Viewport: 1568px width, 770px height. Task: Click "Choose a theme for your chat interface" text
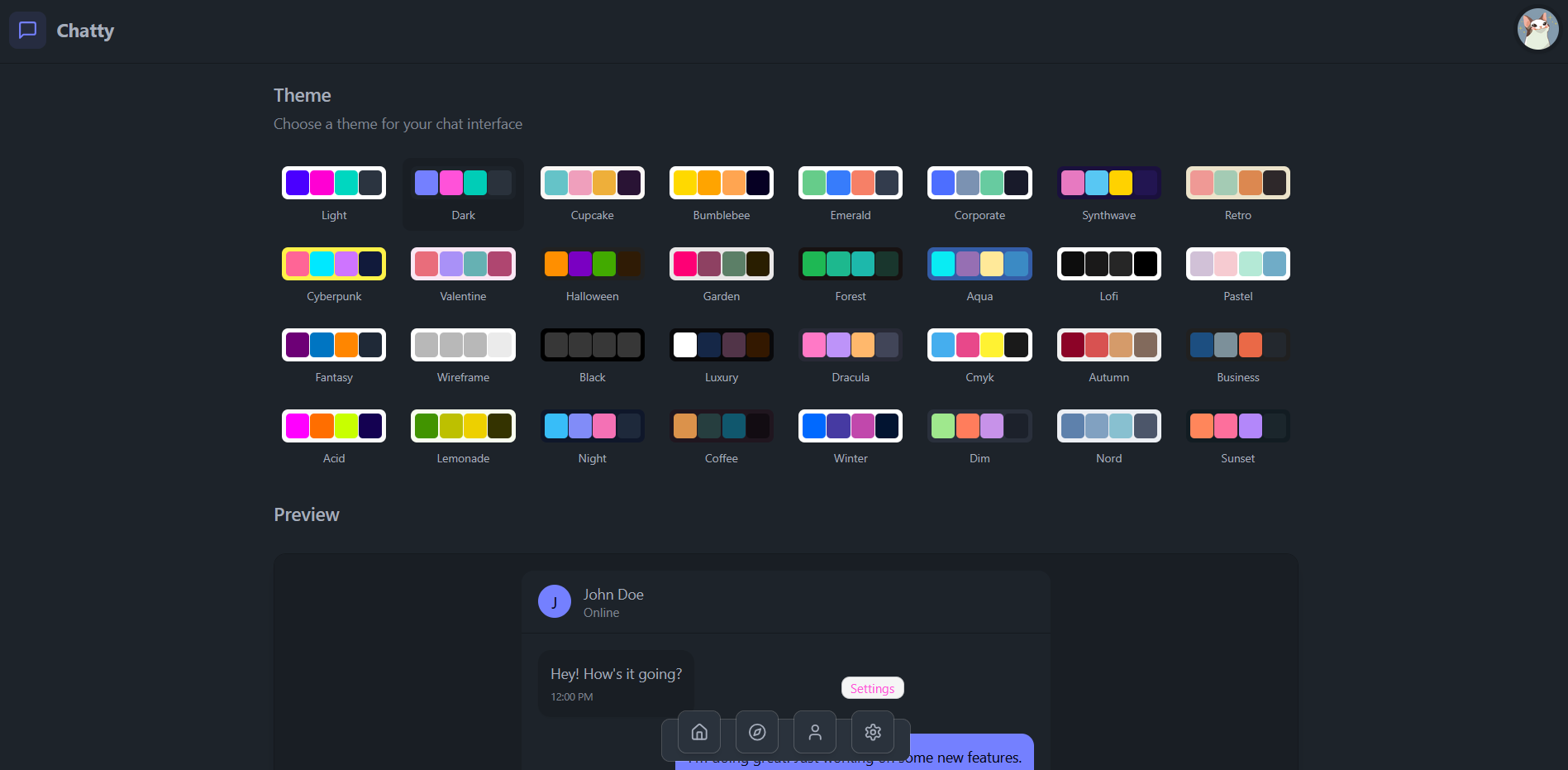pyautogui.click(x=398, y=124)
